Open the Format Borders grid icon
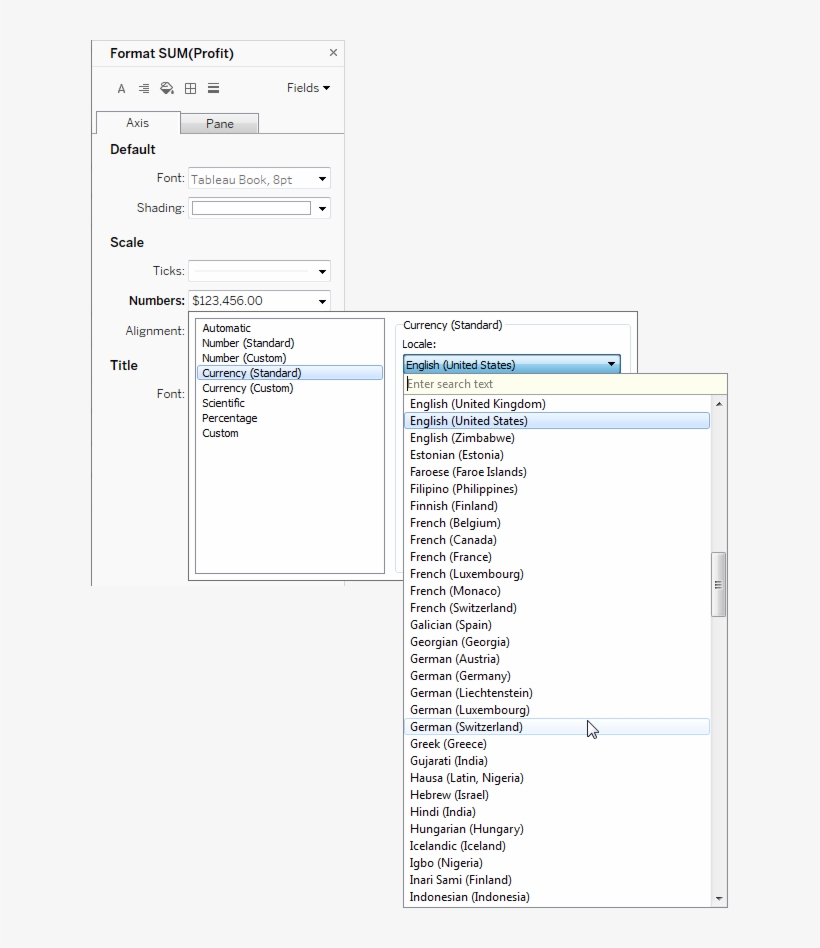Viewport: 820px width, 948px height. coord(190,89)
